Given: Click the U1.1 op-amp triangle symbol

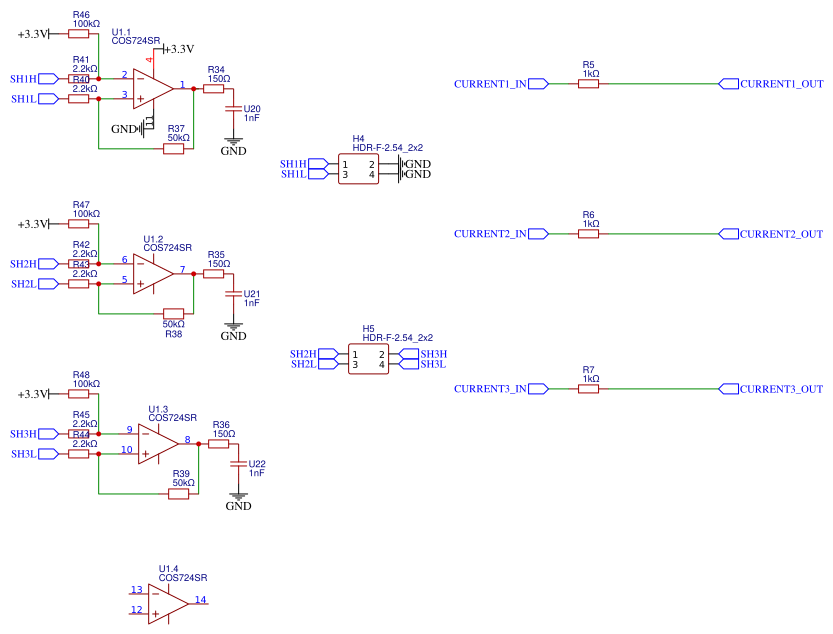Looking at the screenshot, I should pyautogui.click(x=153, y=89).
